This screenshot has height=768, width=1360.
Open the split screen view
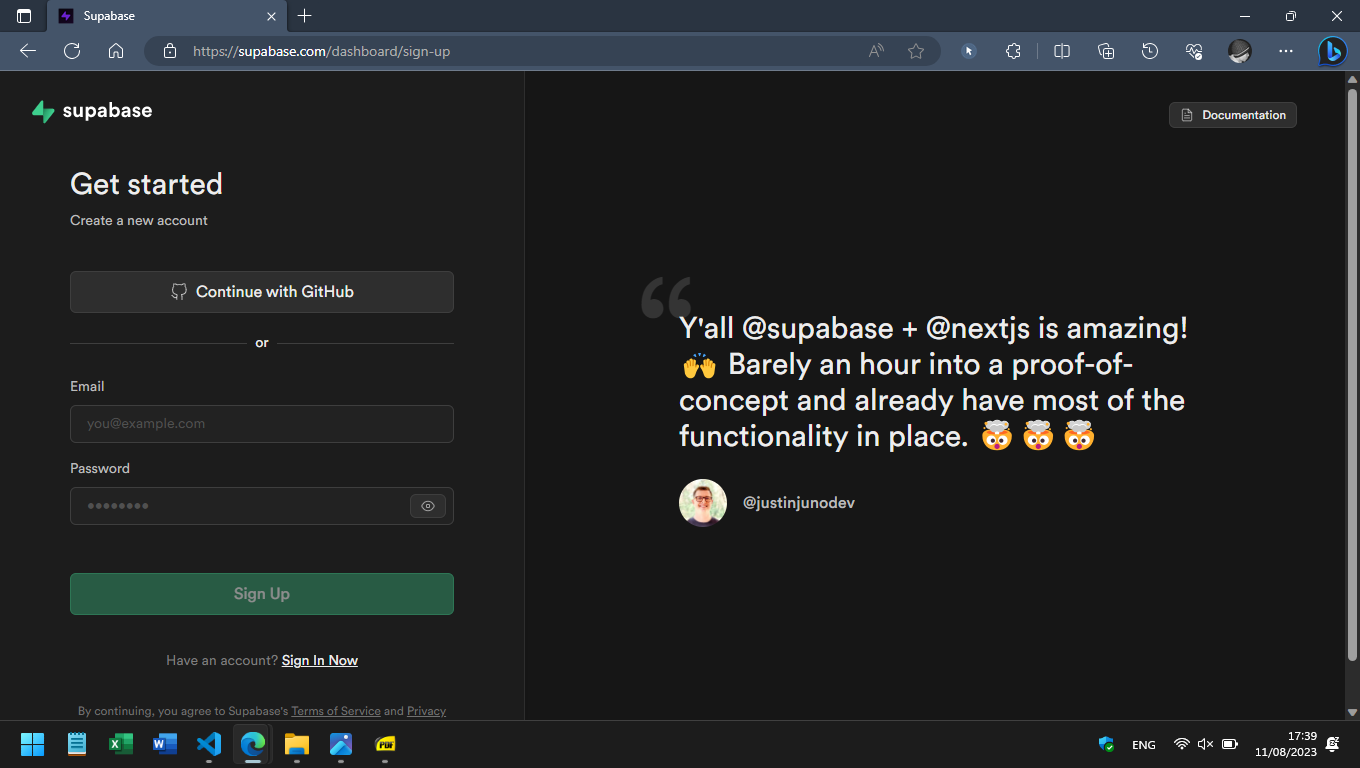pyautogui.click(x=1062, y=51)
